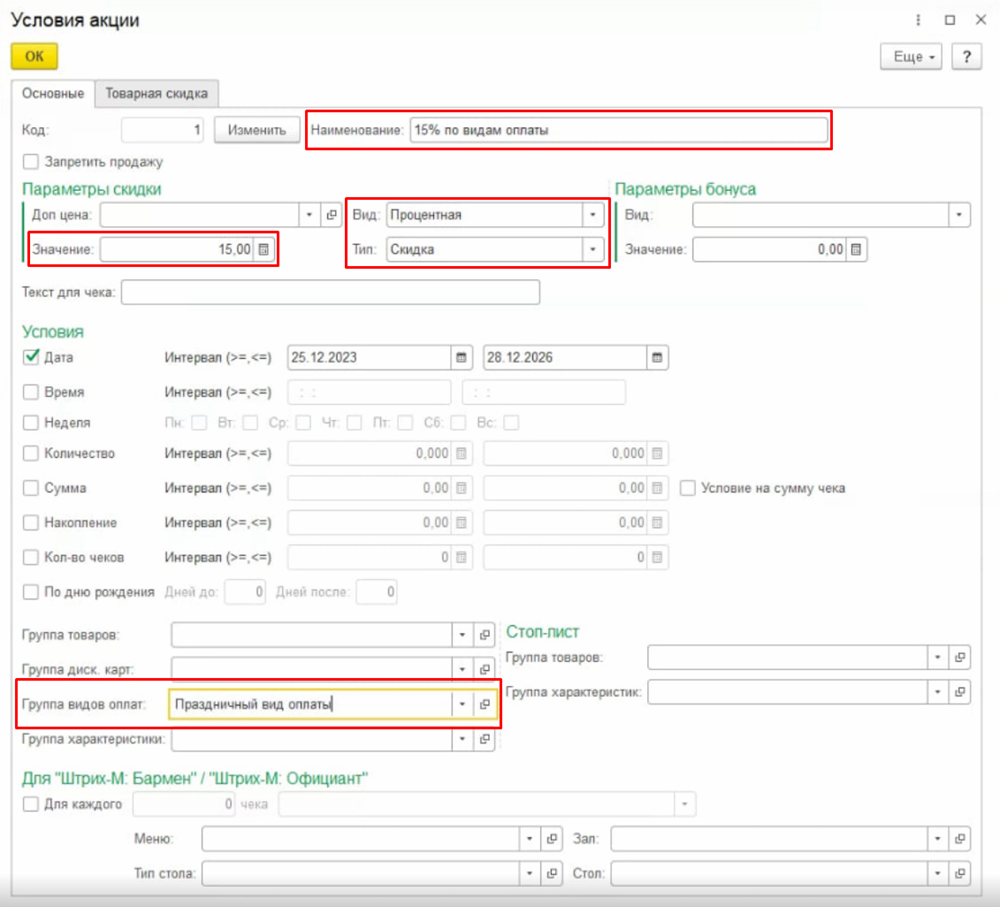Viewport: 1000px width, 907px height.
Task: Open calendar picker for end date 28.12.2026
Action: pos(657,357)
